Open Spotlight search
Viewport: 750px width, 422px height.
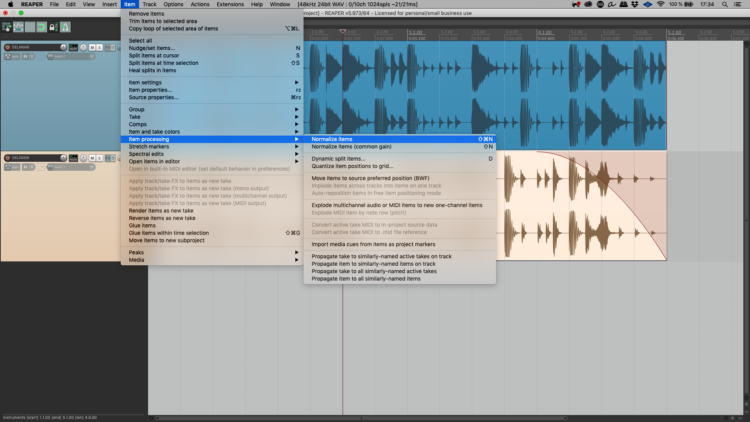(725, 4)
